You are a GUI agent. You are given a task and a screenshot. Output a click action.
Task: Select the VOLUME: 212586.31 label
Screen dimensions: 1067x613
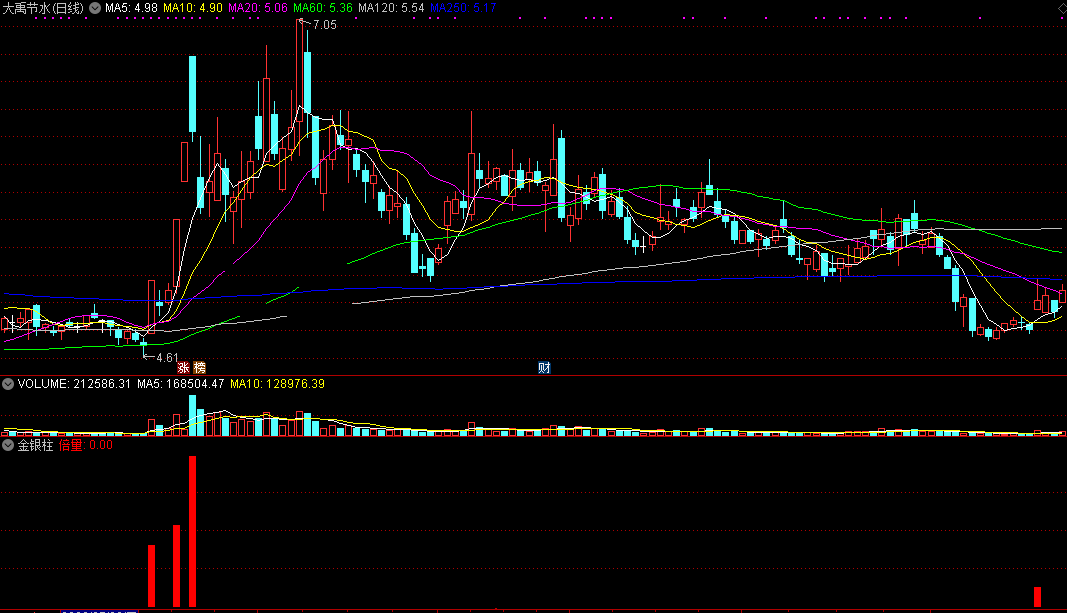[74, 384]
